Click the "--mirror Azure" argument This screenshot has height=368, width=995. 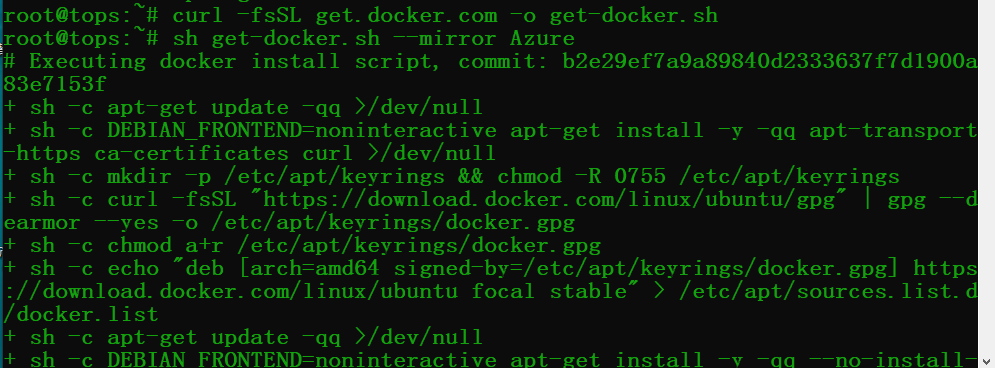pyautogui.click(x=484, y=39)
